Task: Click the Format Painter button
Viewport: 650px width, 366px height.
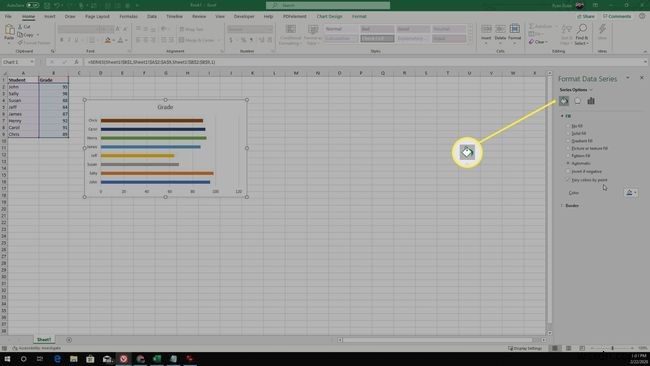Action: [x=33, y=43]
